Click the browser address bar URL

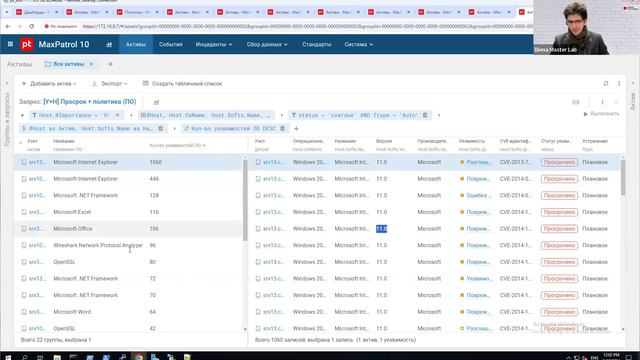[x=306, y=26]
